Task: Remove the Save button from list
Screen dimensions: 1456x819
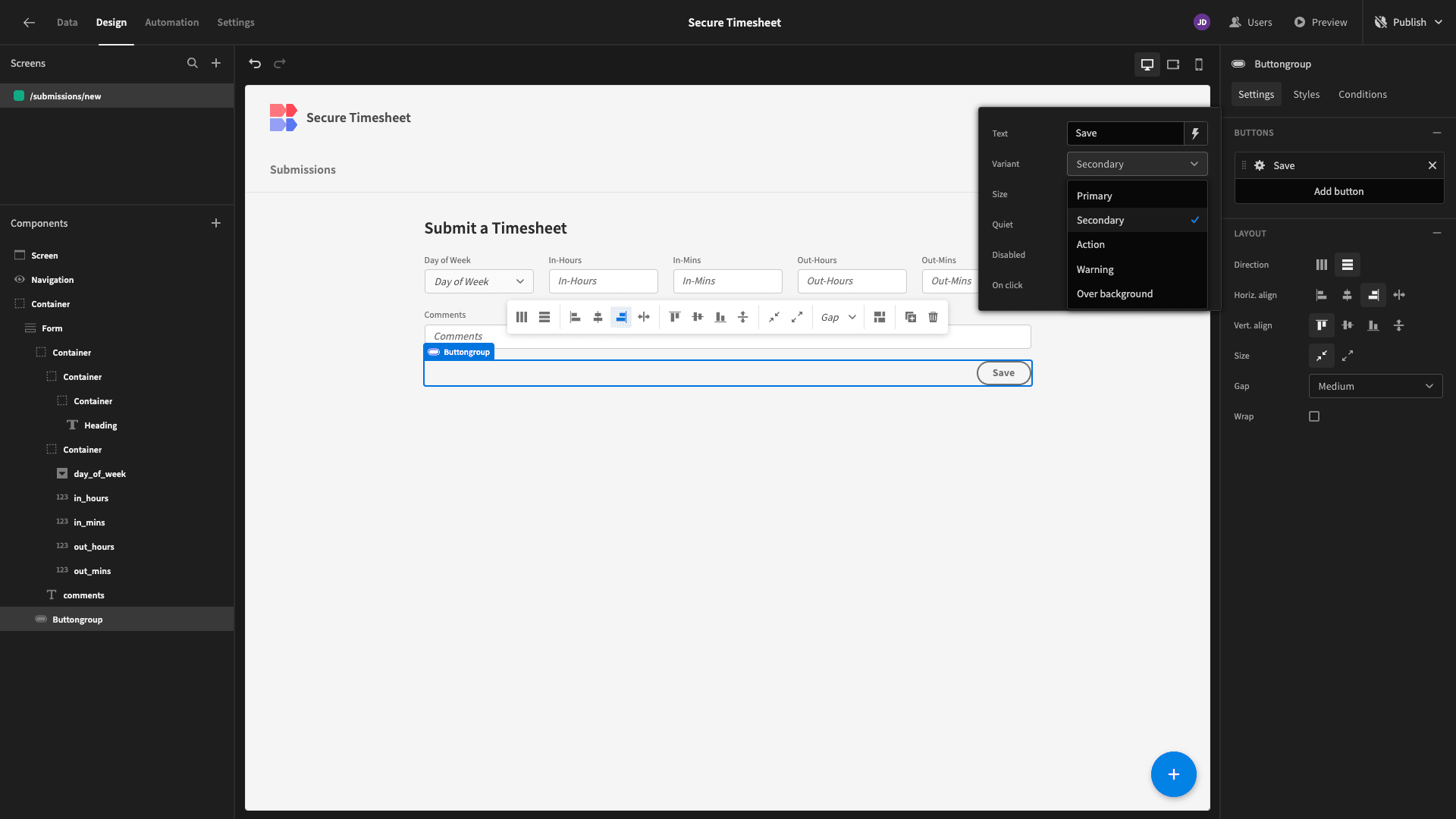Action: coord(1432,165)
